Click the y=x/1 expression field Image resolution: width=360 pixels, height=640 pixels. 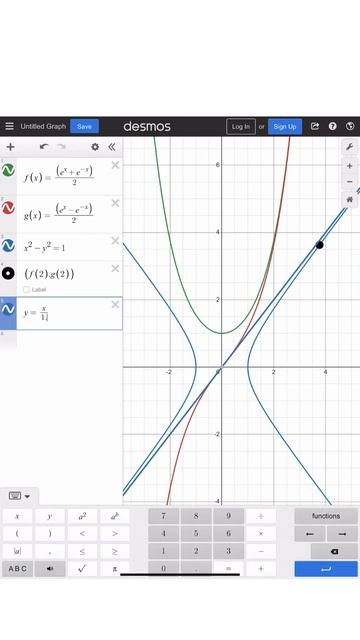coord(69,313)
